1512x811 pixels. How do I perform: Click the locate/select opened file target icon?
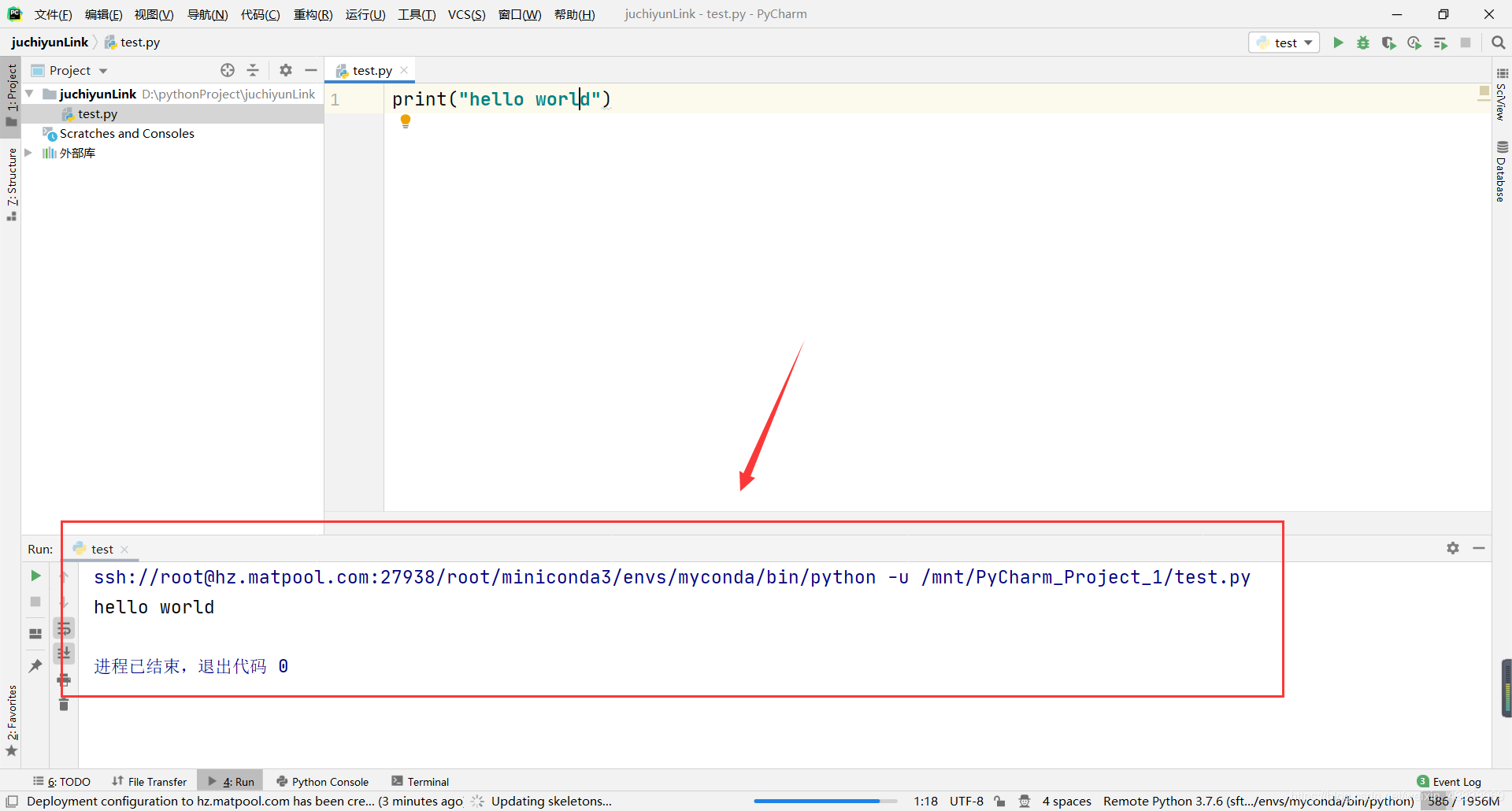(x=228, y=70)
